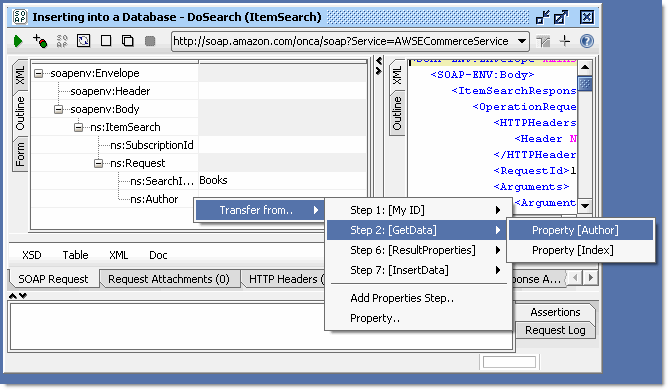
Task: Click the maximize window icon in title bar
Action: click(x=561, y=17)
